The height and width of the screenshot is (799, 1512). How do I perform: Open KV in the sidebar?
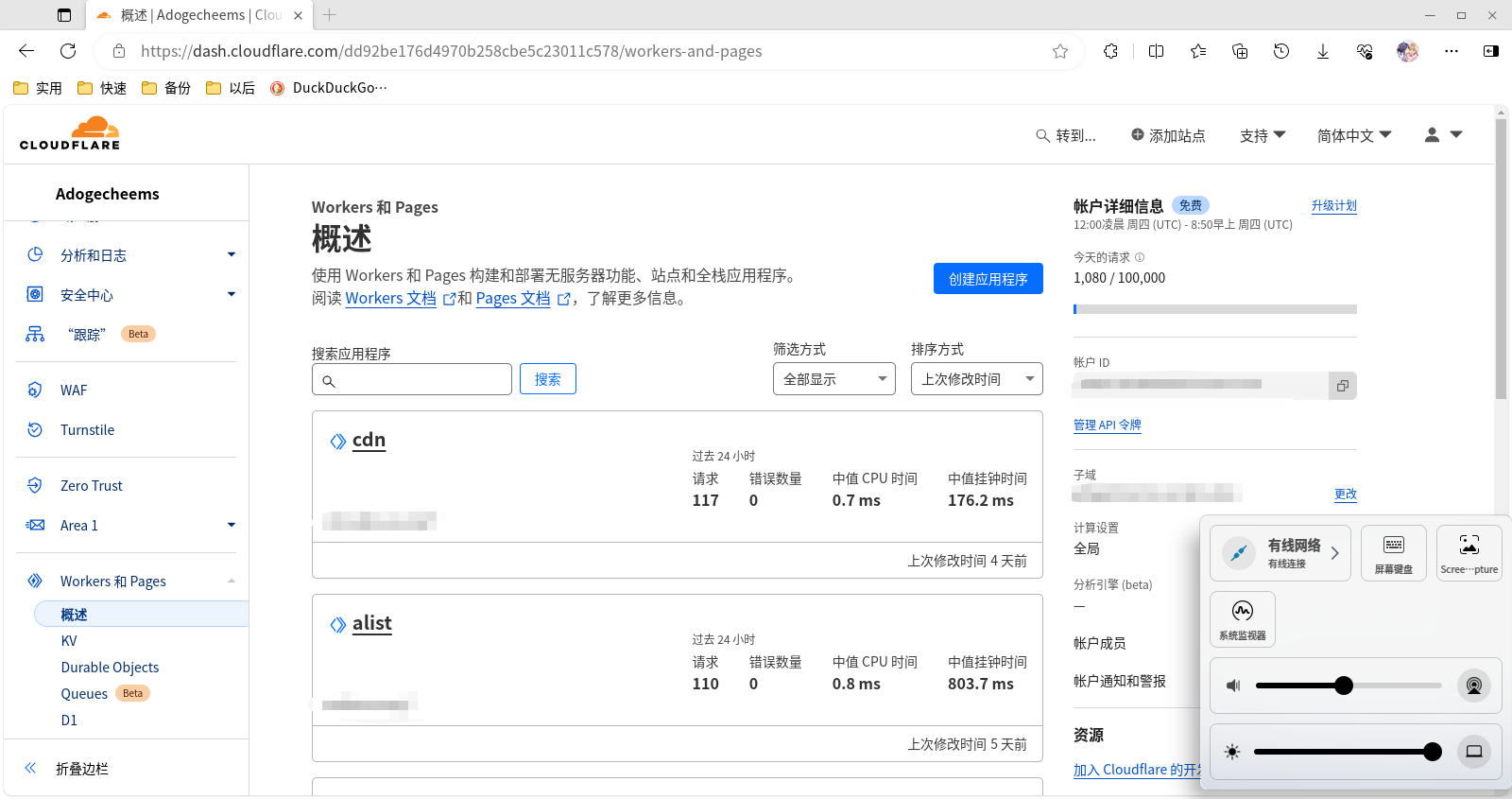pos(69,641)
